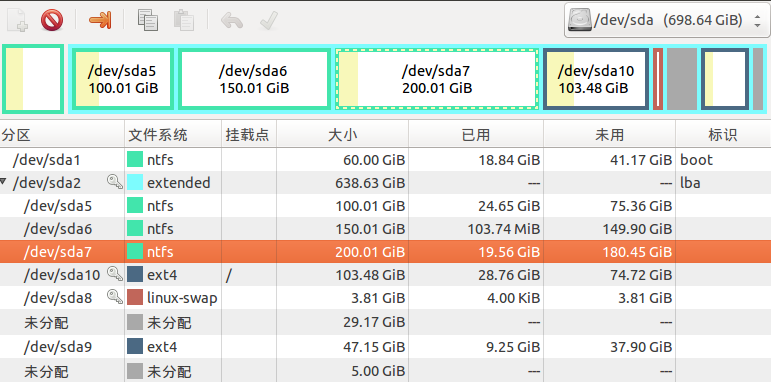The height and width of the screenshot is (382, 772).
Task: Select the /dev/sda6 block in disk map
Action: 254,79
